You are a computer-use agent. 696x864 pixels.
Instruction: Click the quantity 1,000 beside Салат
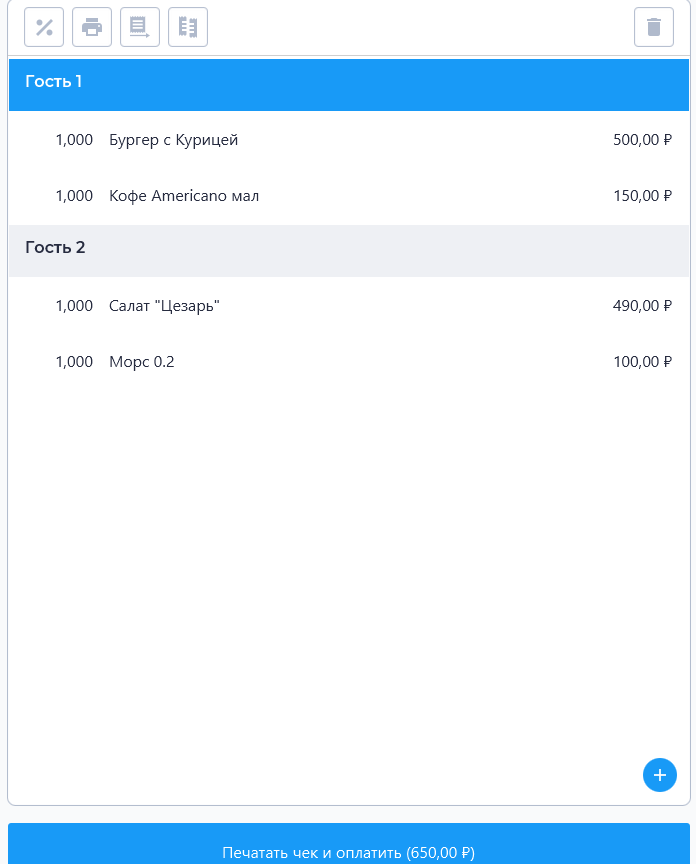pos(74,306)
